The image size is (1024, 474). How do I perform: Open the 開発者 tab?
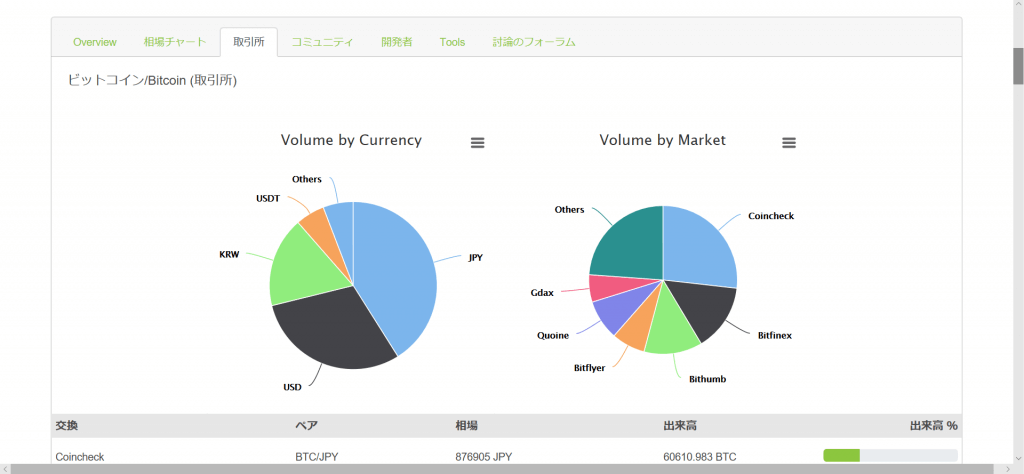[397, 42]
